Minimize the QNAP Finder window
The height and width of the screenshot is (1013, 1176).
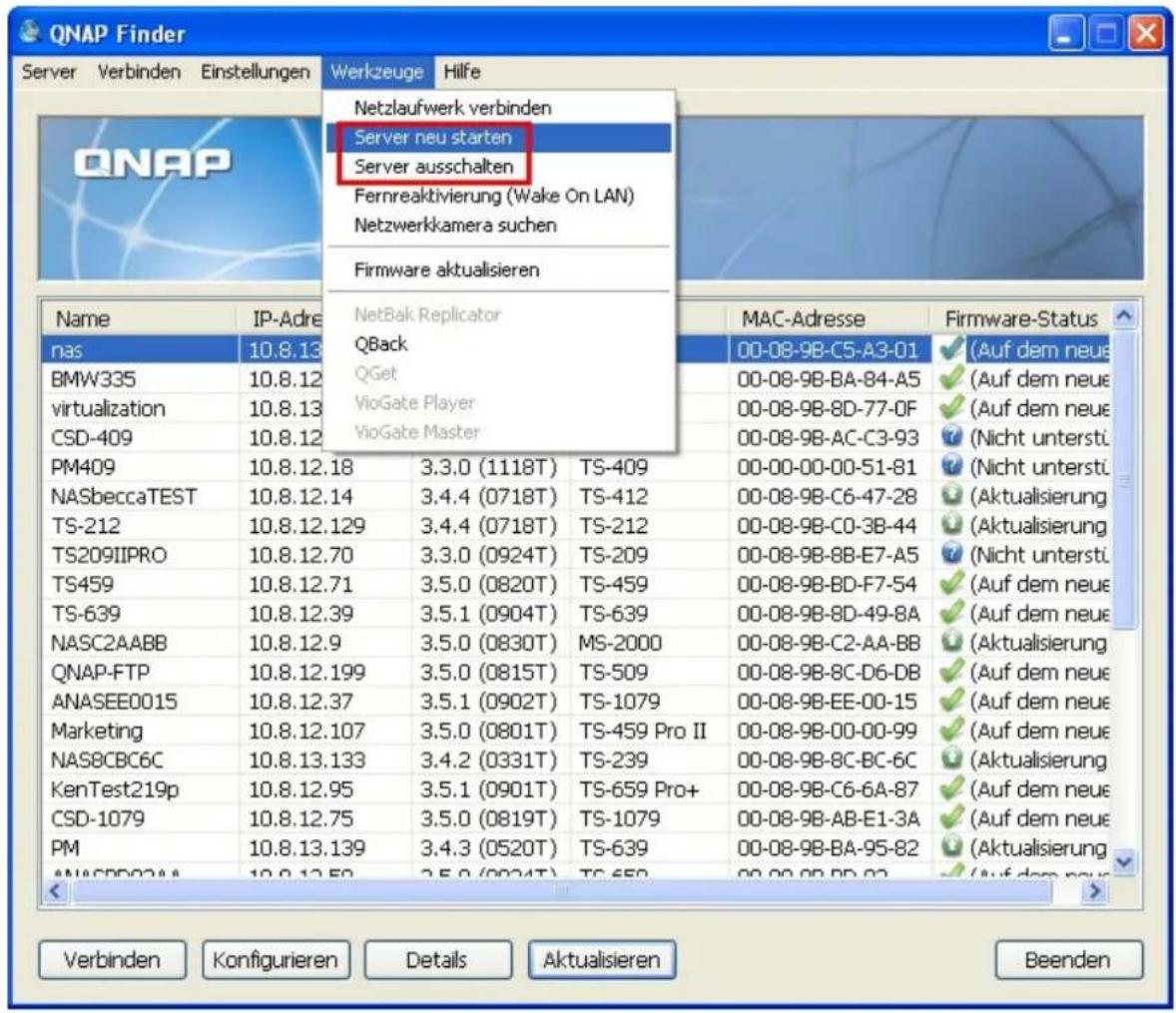click(x=1066, y=34)
